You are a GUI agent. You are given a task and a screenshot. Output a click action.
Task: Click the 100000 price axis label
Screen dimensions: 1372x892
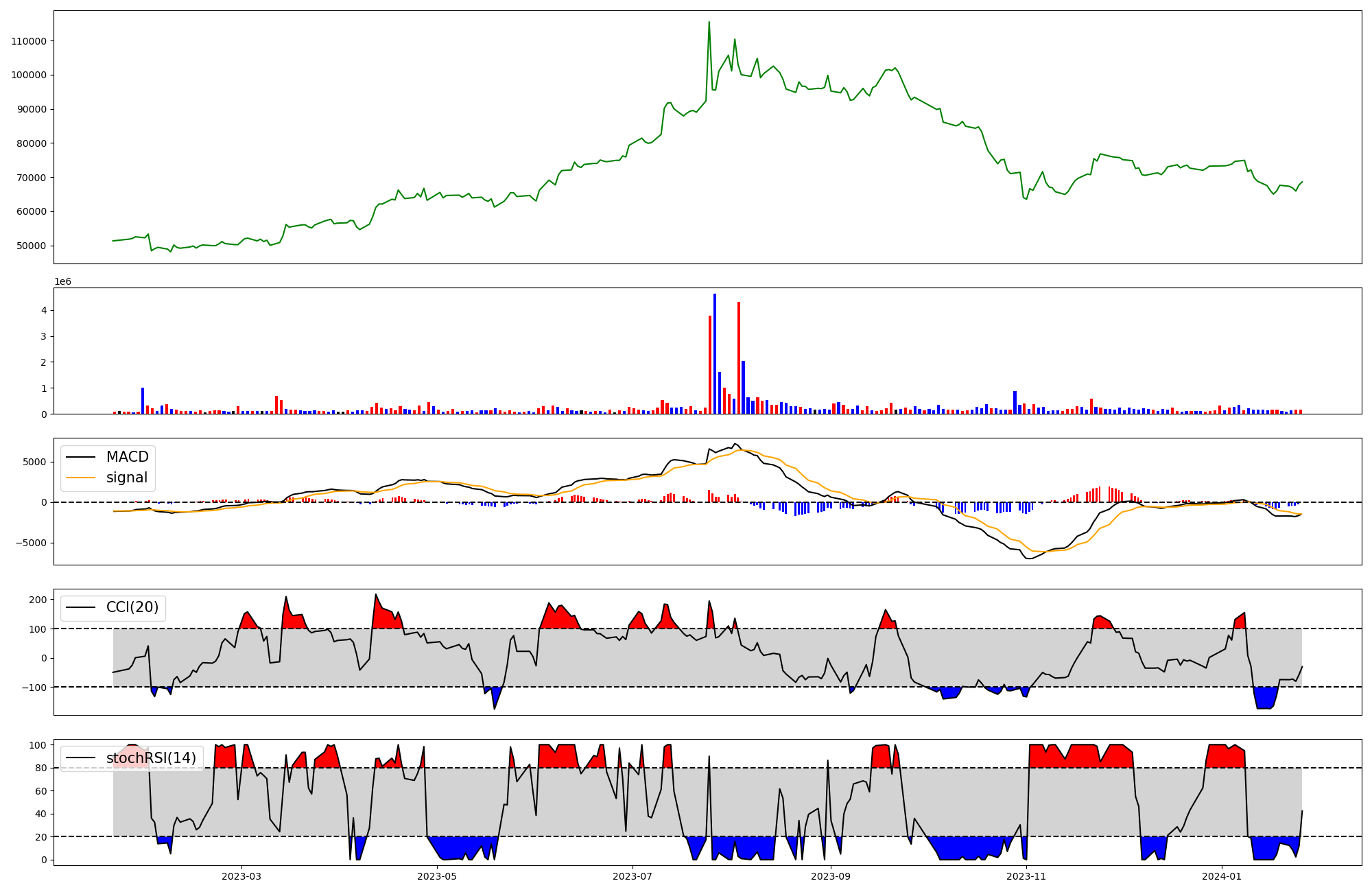point(29,75)
